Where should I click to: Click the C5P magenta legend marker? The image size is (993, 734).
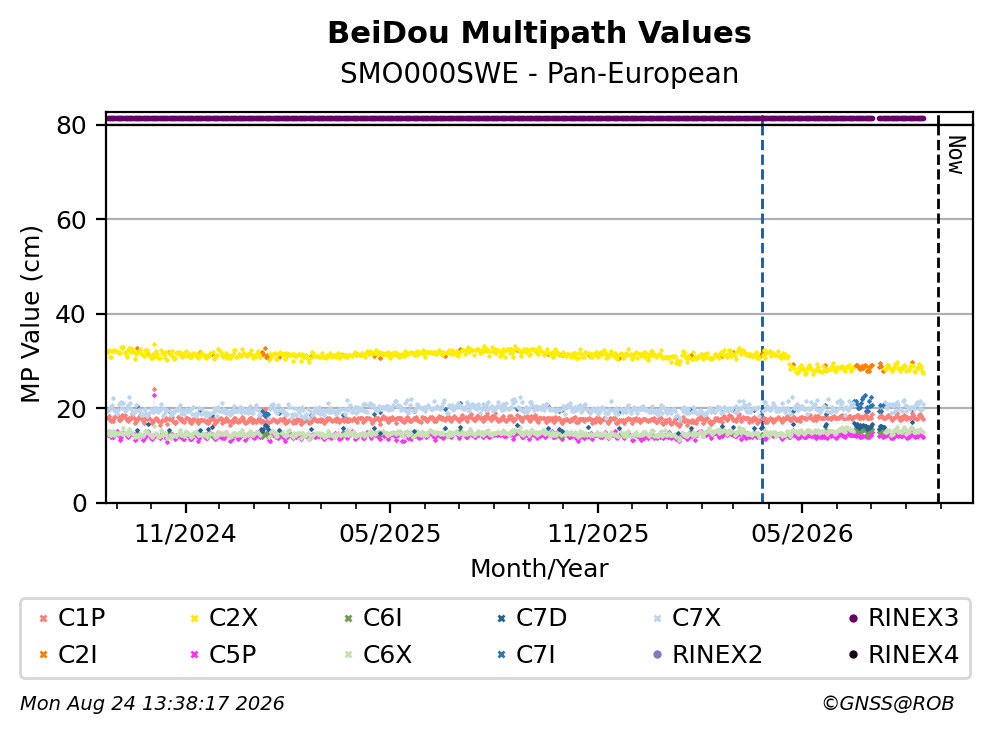[194, 655]
